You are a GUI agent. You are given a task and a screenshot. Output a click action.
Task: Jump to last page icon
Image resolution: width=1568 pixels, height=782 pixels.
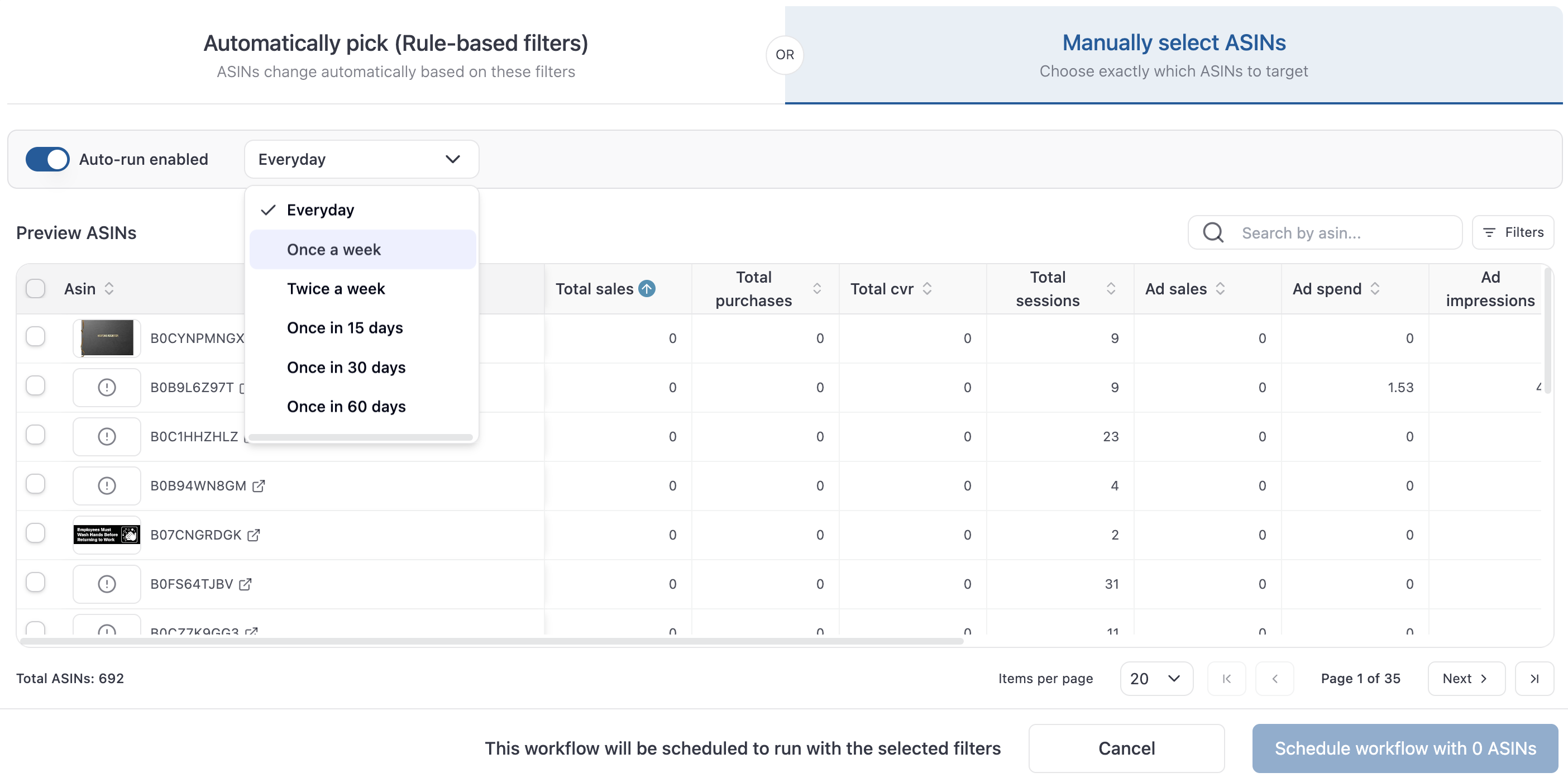tap(1534, 679)
